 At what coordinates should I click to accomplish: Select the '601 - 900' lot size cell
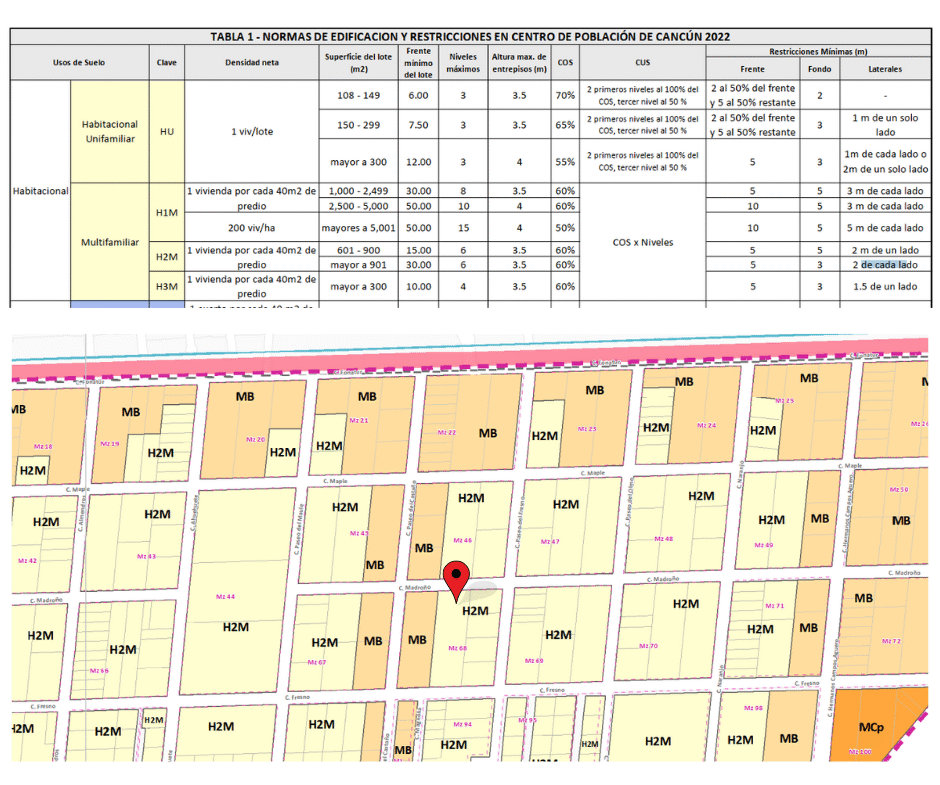click(358, 250)
